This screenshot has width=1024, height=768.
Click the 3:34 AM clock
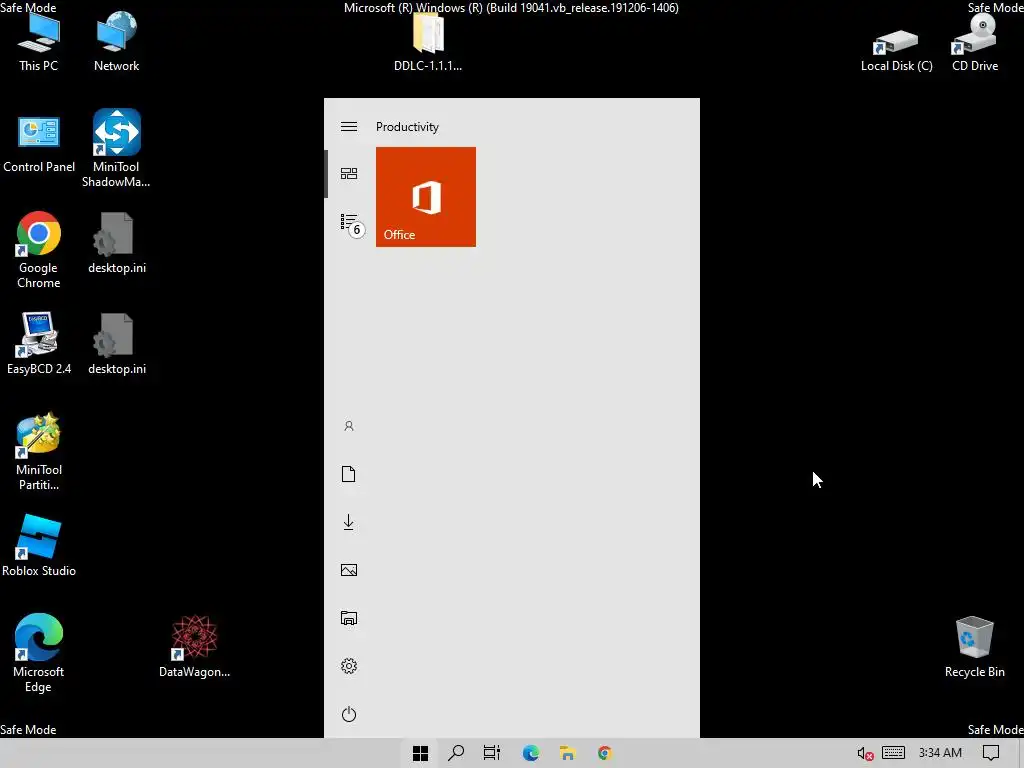pyautogui.click(x=940, y=753)
